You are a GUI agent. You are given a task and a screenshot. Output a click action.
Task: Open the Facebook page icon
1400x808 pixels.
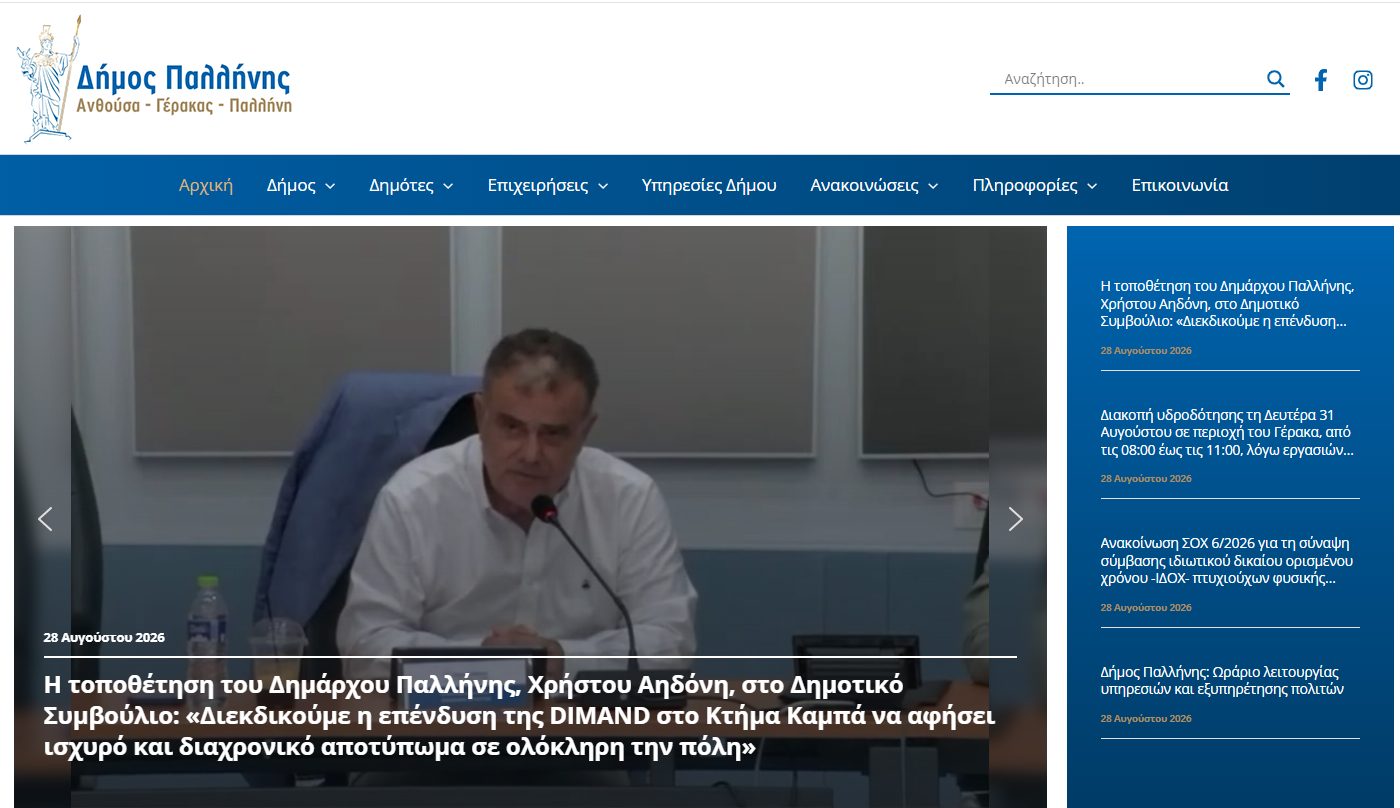[1321, 80]
